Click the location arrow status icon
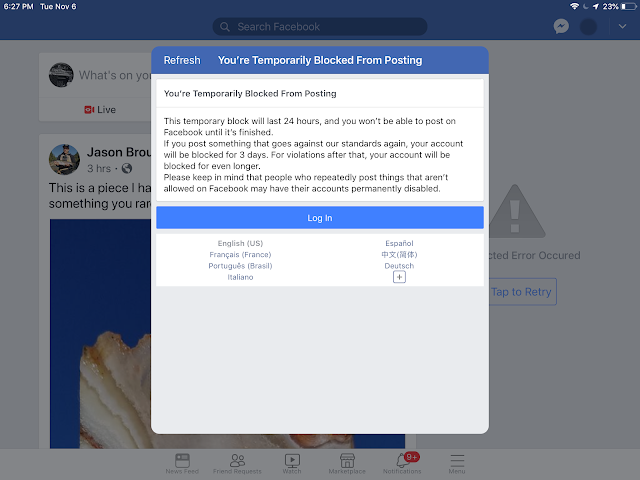 tap(596, 6)
